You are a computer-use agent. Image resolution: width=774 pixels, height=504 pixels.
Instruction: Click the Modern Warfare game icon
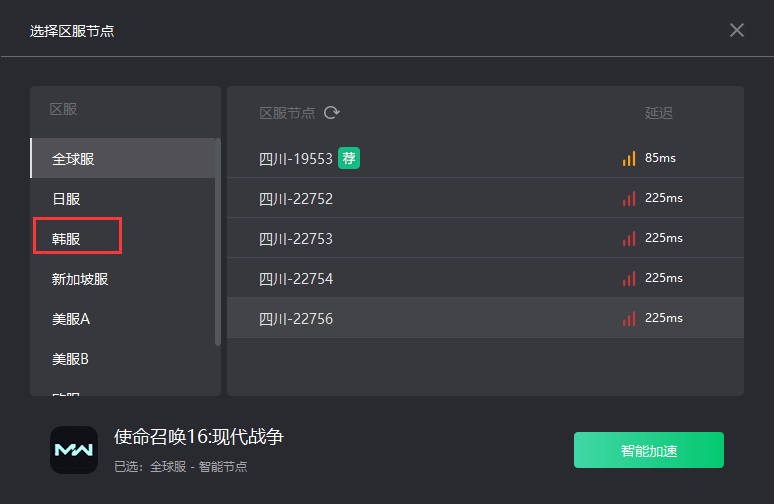(74, 450)
